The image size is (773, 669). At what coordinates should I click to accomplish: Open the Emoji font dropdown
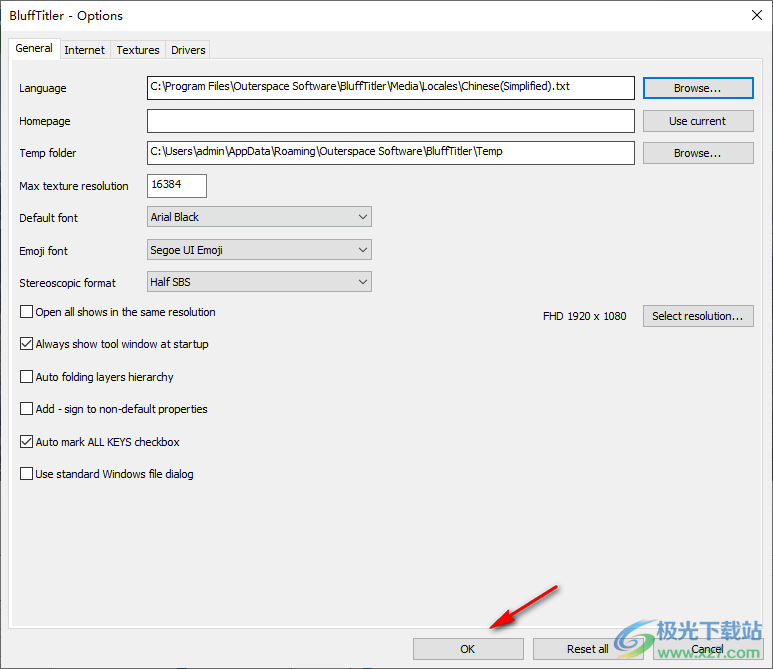point(259,250)
